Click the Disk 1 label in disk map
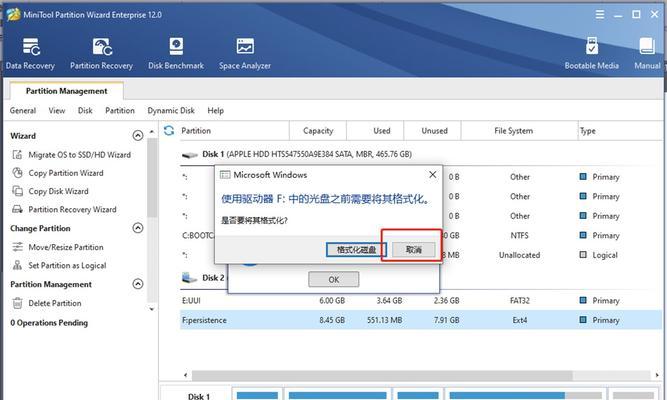Image resolution: width=667 pixels, height=400 pixels. (x=199, y=396)
